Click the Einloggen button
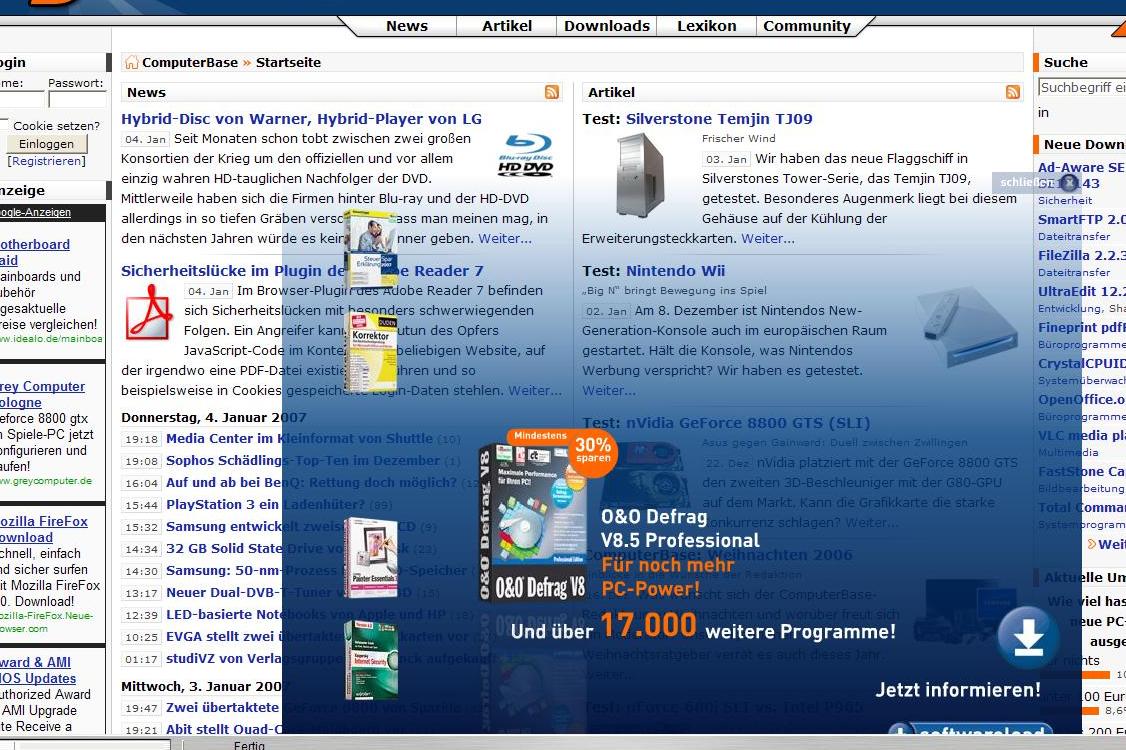 47,144
